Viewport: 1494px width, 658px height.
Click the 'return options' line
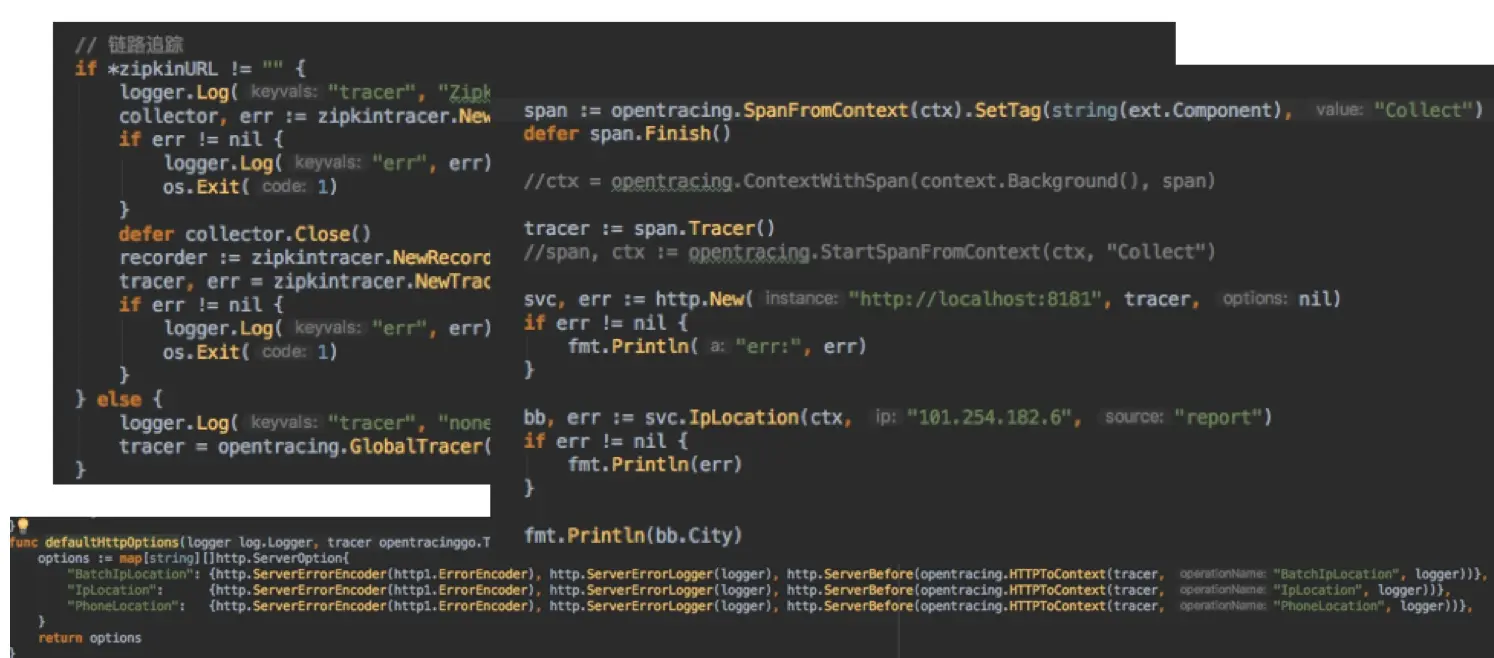tap(90, 638)
